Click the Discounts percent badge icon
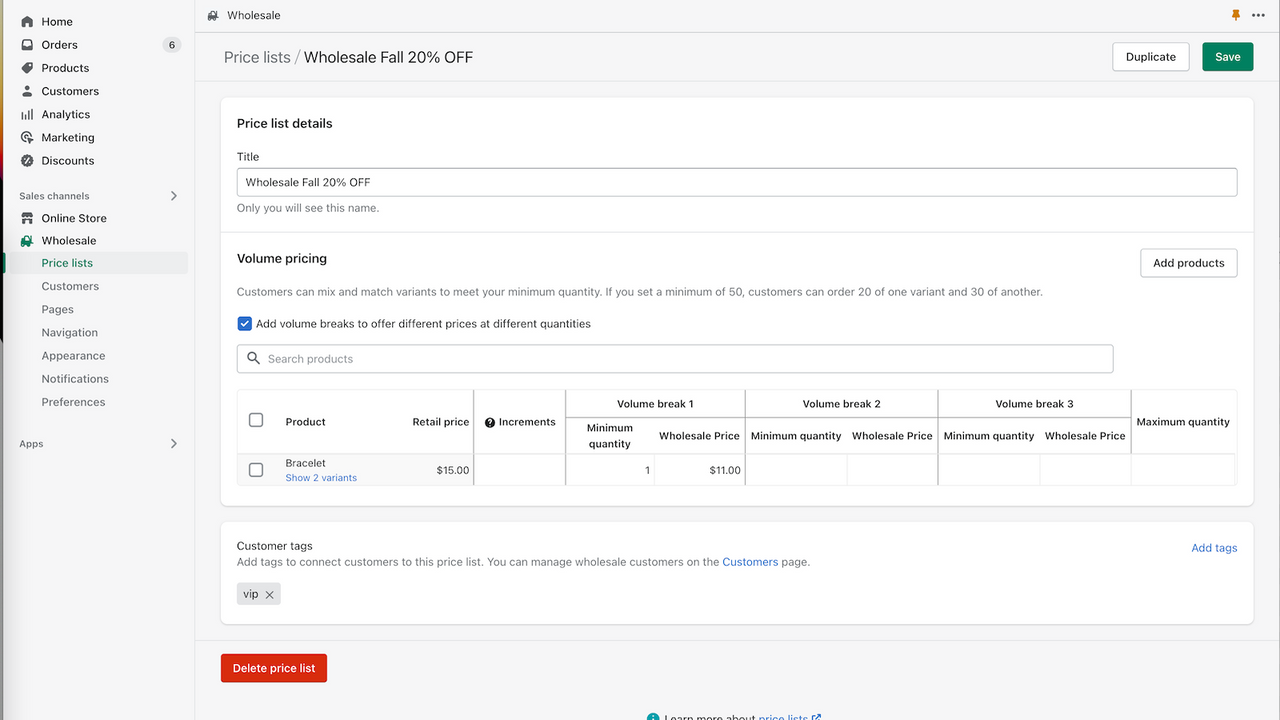Screen dimensions: 1280x720 click(x=27, y=160)
